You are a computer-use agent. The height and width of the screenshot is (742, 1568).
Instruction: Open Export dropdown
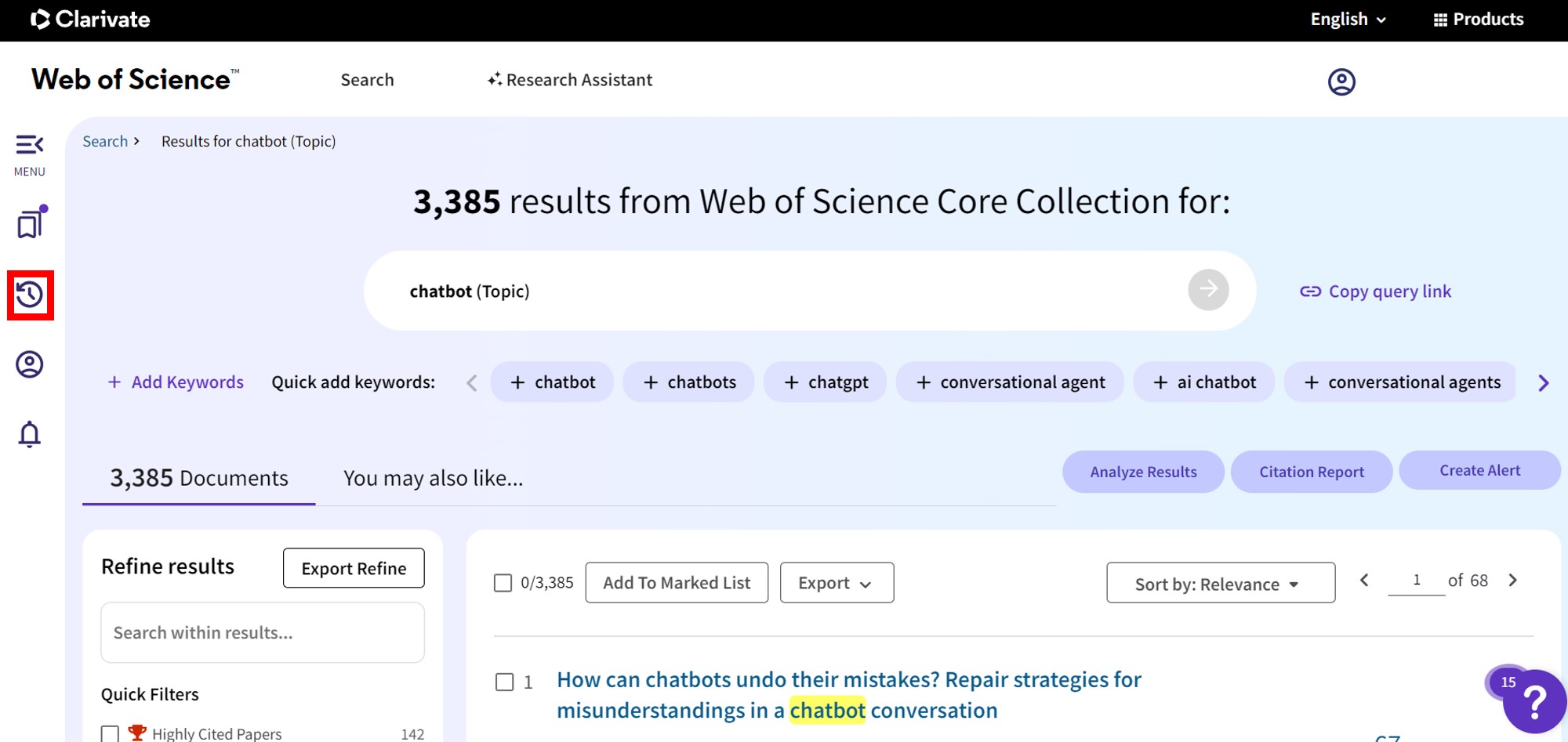click(x=837, y=582)
